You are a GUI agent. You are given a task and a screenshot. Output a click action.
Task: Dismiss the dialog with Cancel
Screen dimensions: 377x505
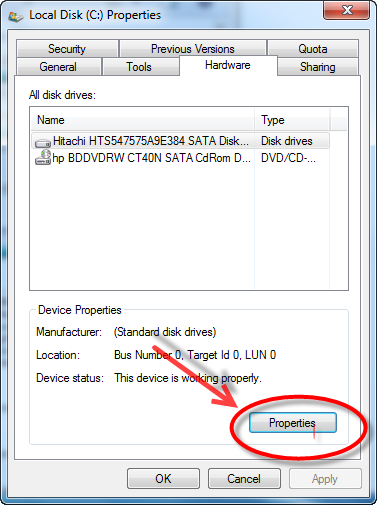[x=244, y=479]
